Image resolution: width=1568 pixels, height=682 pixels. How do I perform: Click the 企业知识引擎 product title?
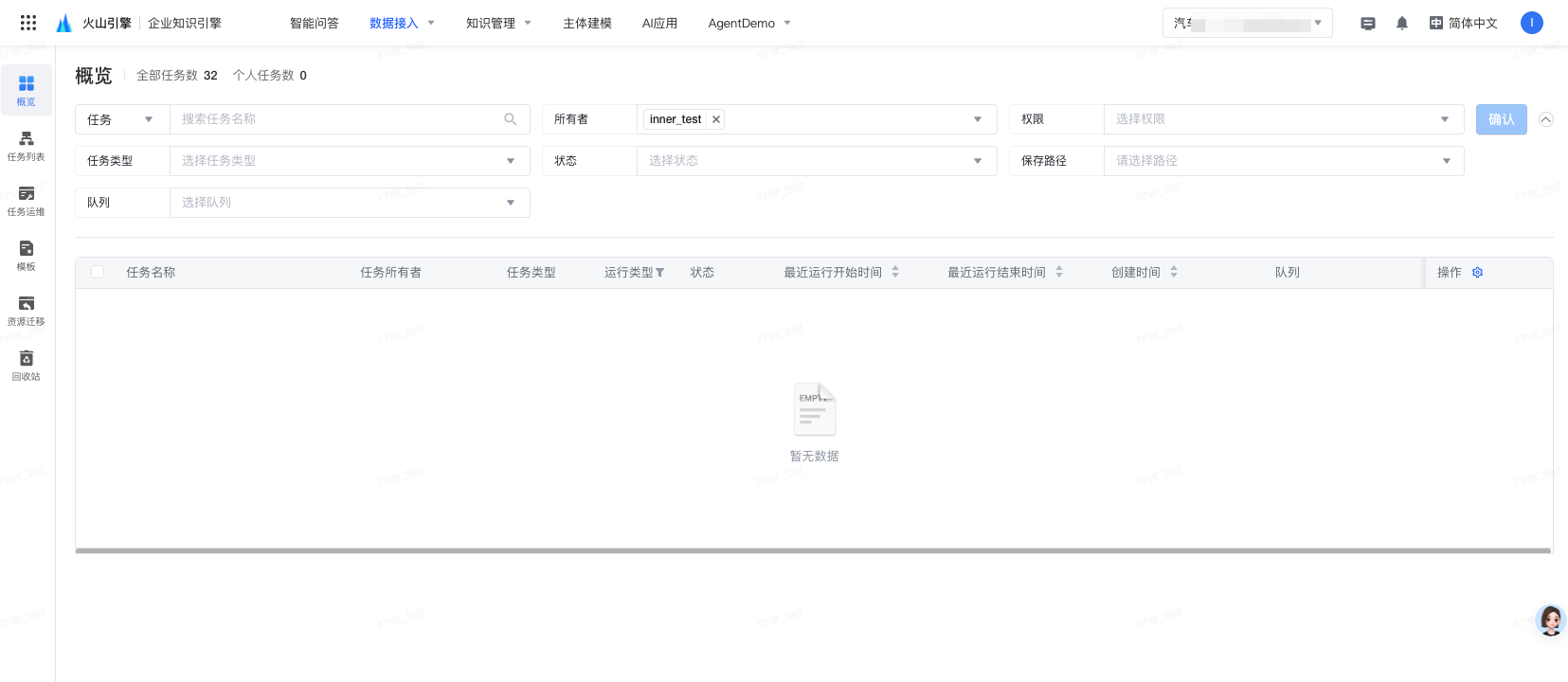click(x=185, y=24)
